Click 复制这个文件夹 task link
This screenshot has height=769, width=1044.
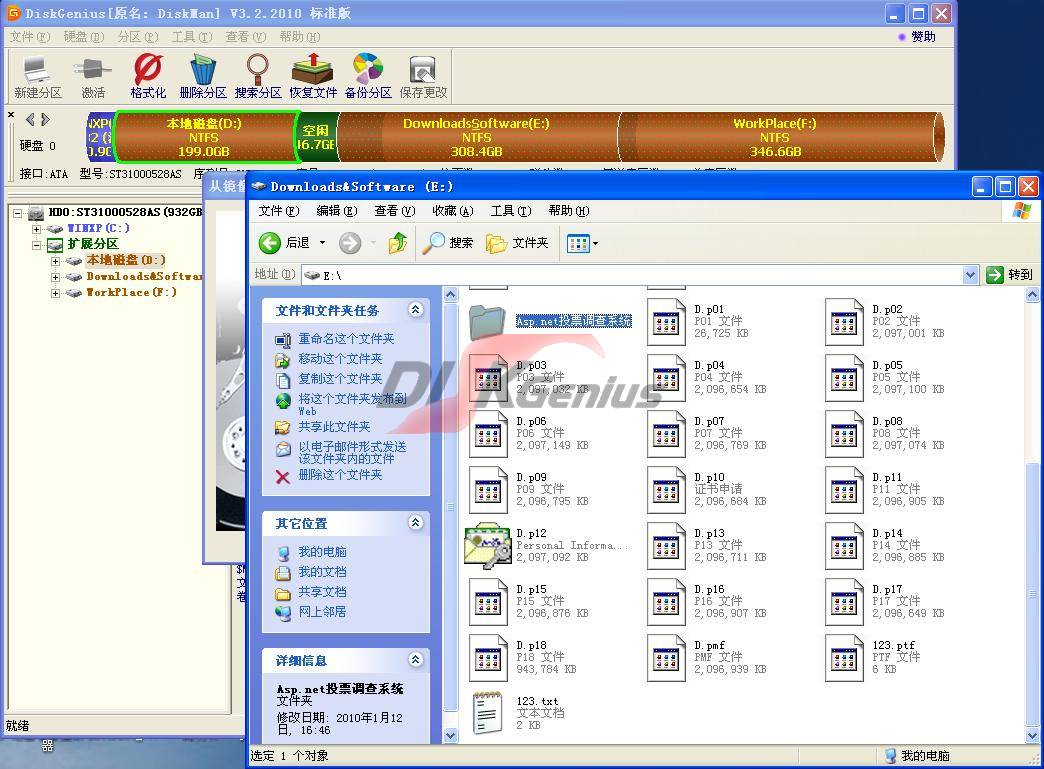340,379
